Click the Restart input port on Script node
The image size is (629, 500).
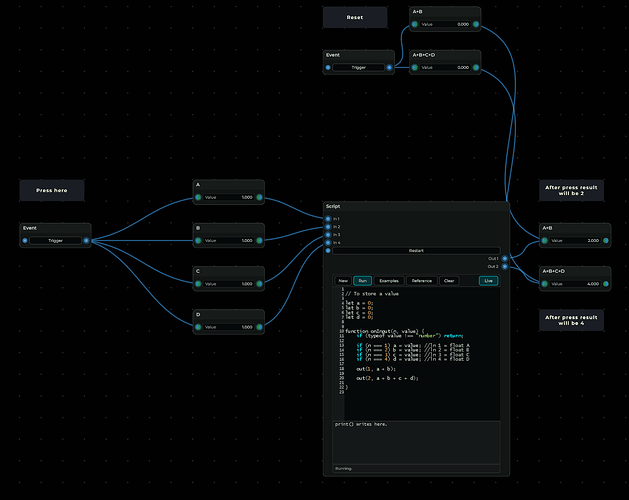pyautogui.click(x=328, y=250)
